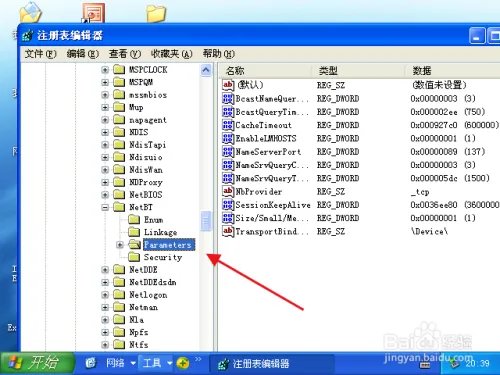
Task: Open the 收藏夹(A) menu
Action: pos(172,54)
